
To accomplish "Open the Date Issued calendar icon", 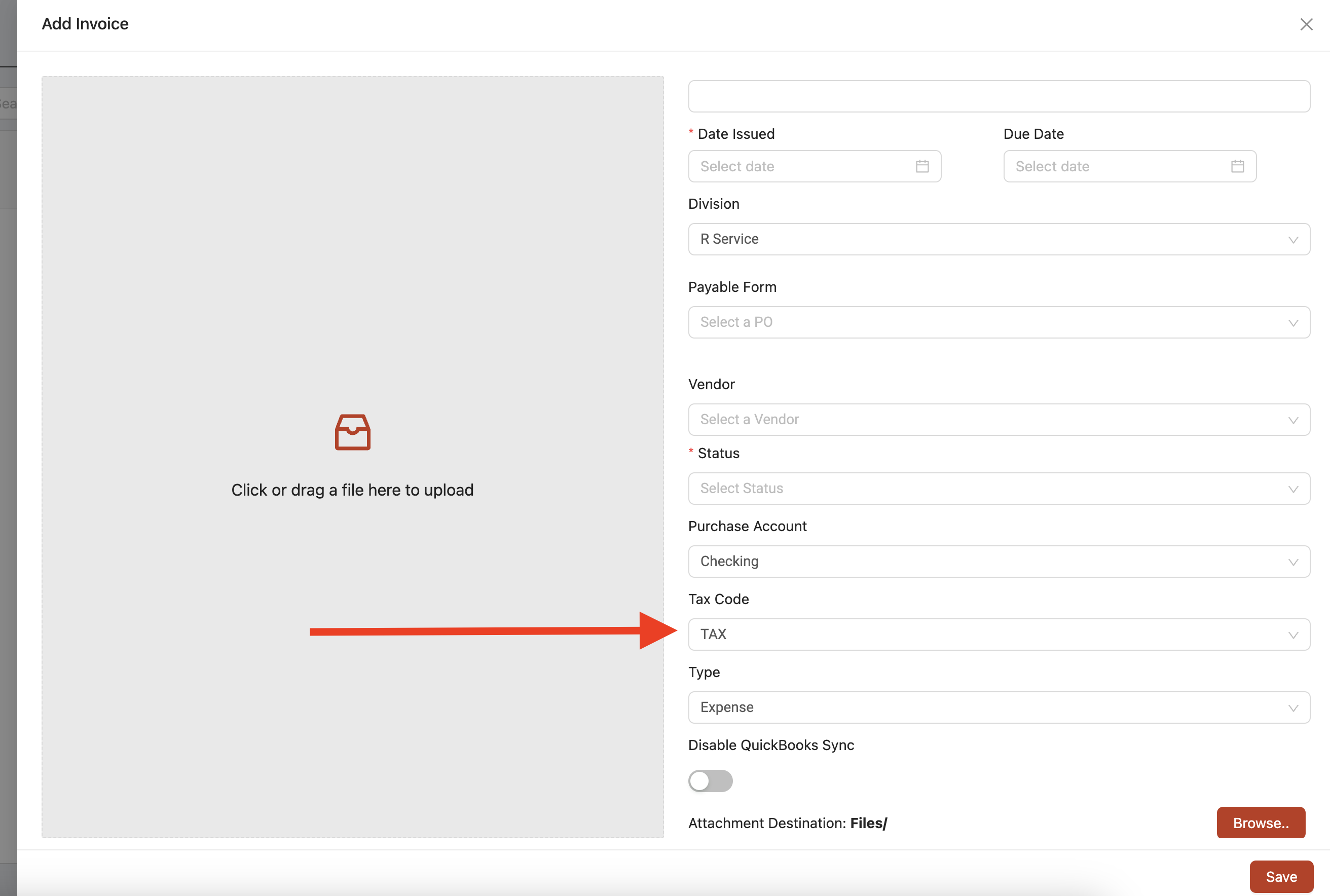I will pos(922,166).
